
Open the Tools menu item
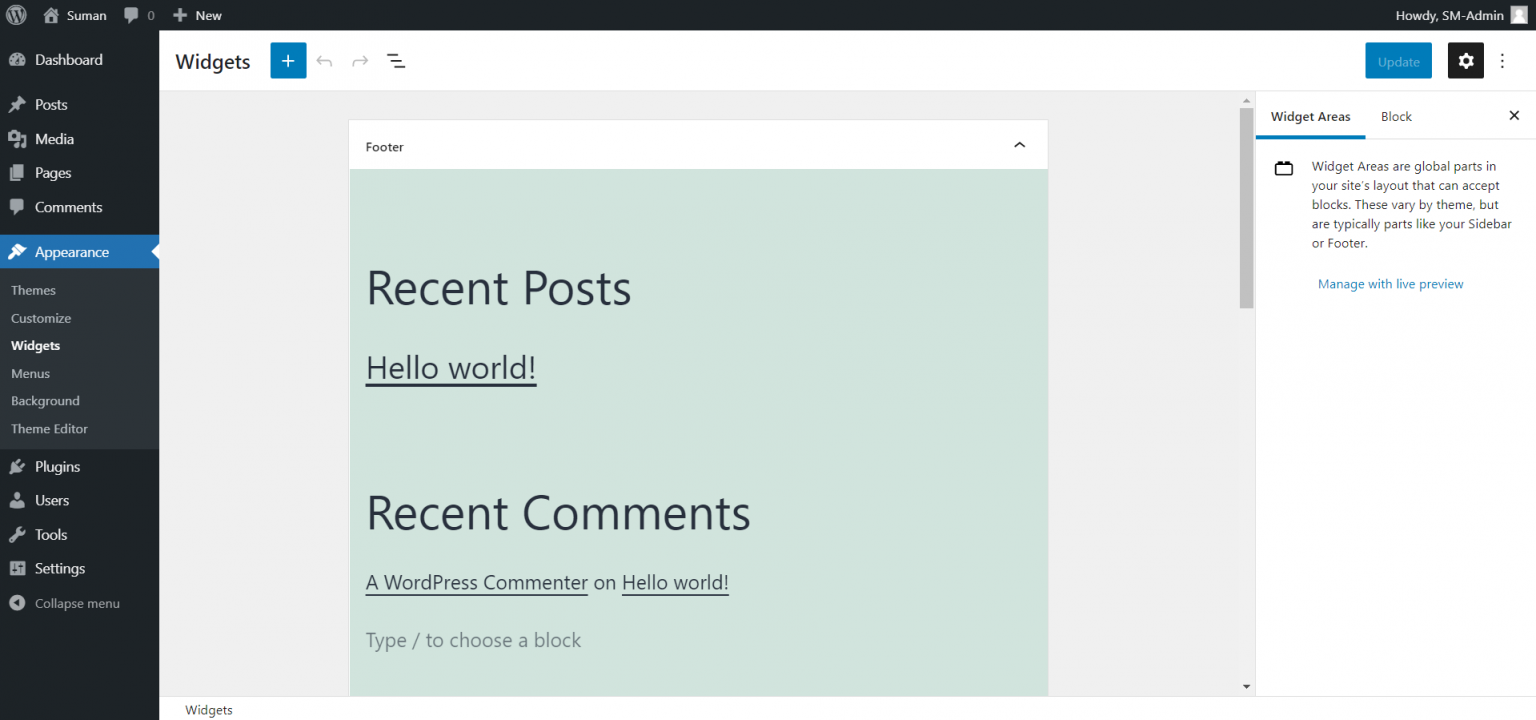pyautogui.click(x=79, y=535)
